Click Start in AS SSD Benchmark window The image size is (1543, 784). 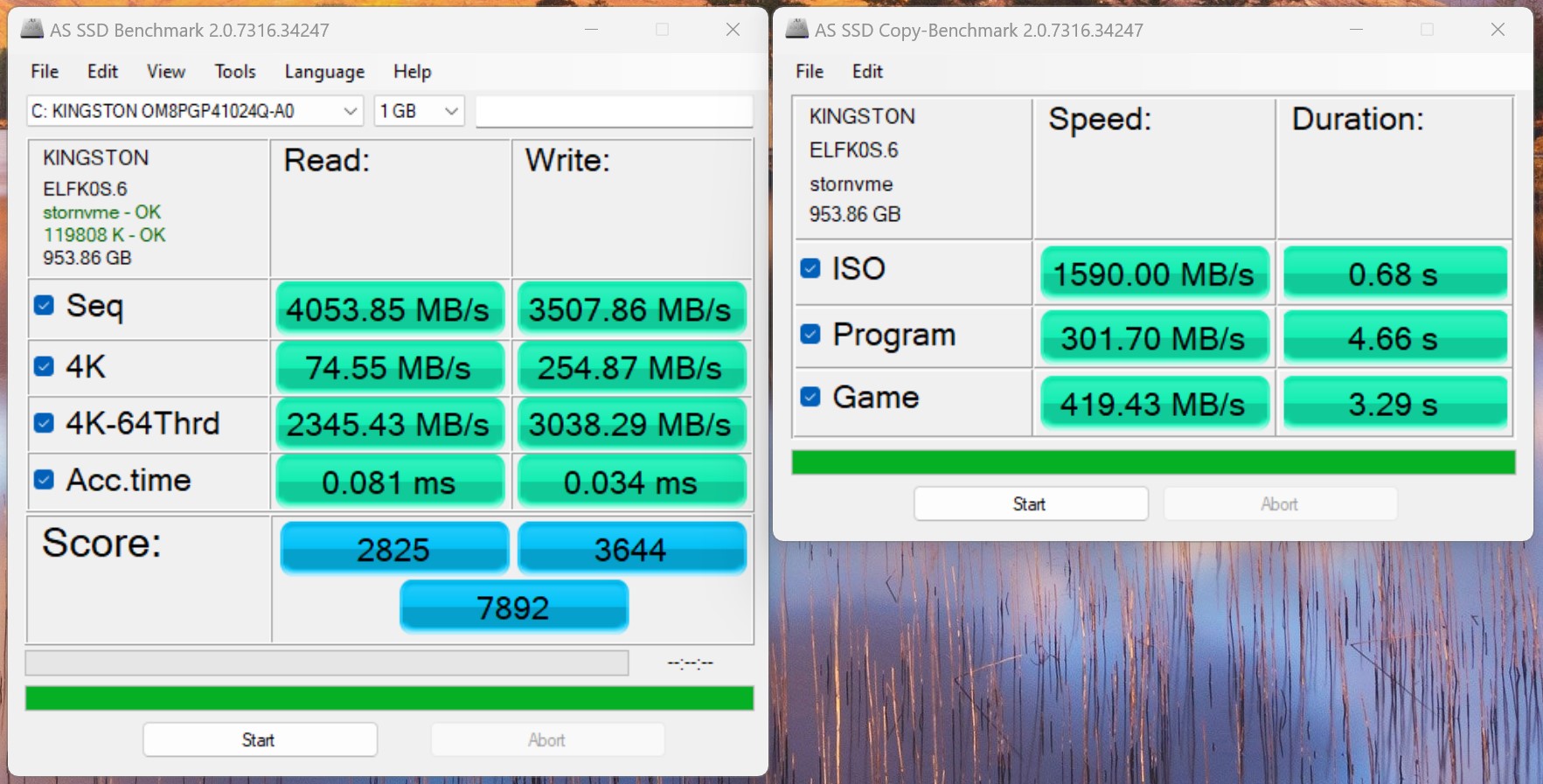260,739
